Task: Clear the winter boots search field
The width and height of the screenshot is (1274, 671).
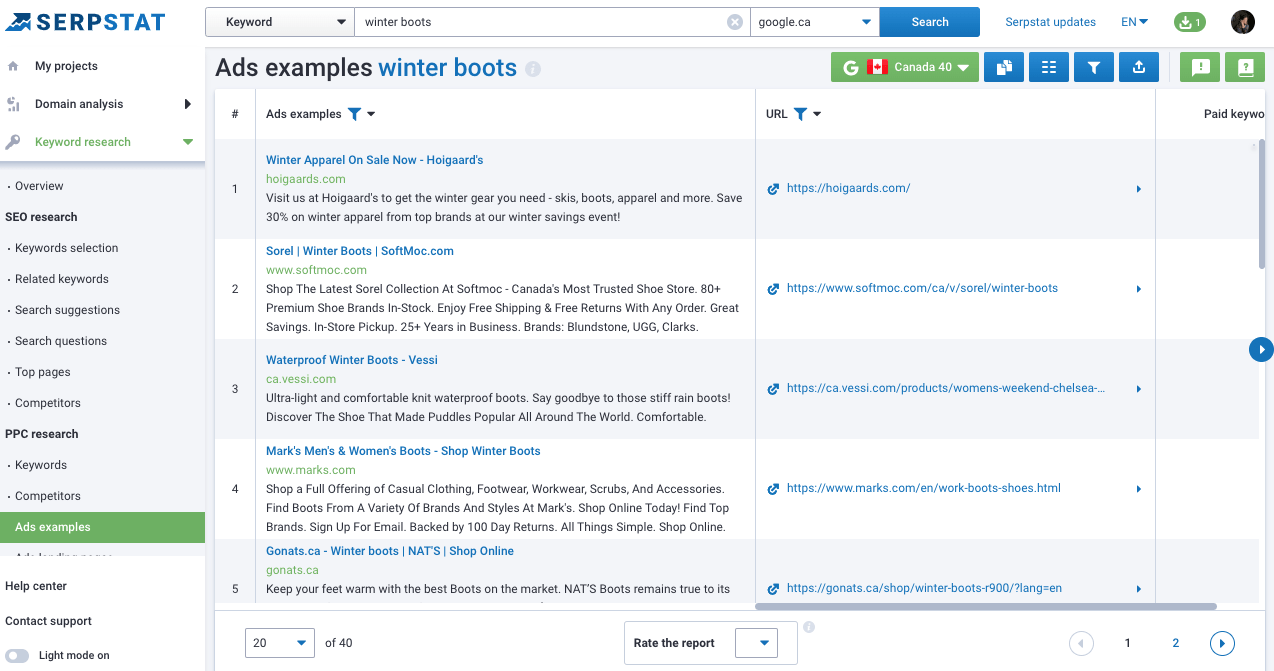Action: point(735,22)
